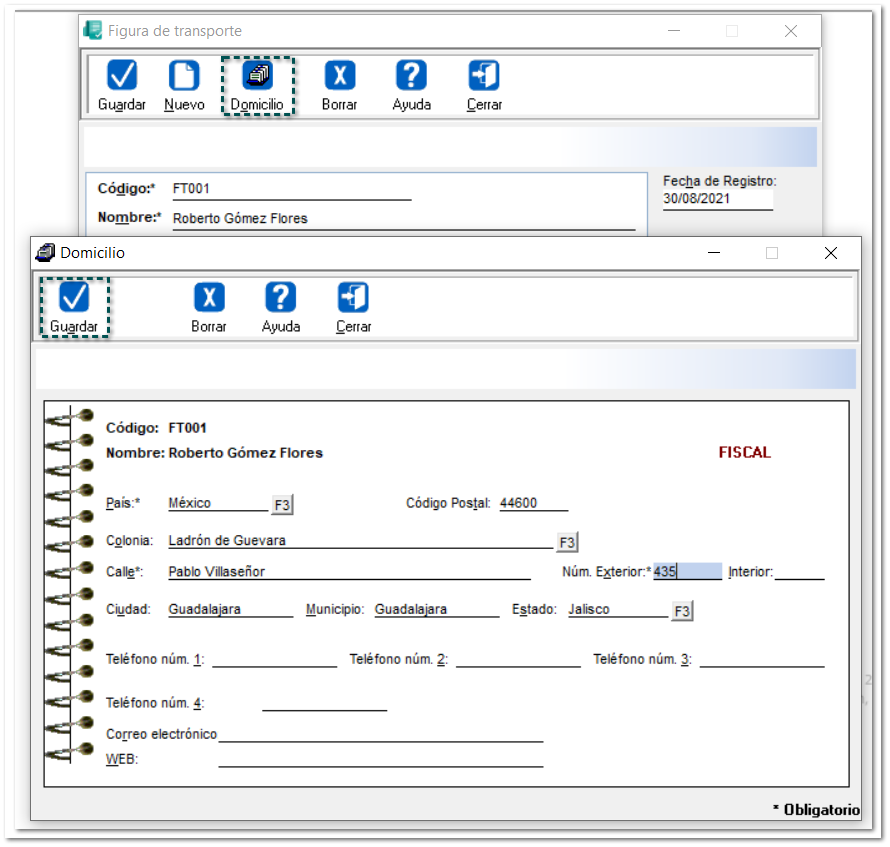Click the Teléfono núm. 3 field
Screen dimensions: 890x847
(762, 659)
